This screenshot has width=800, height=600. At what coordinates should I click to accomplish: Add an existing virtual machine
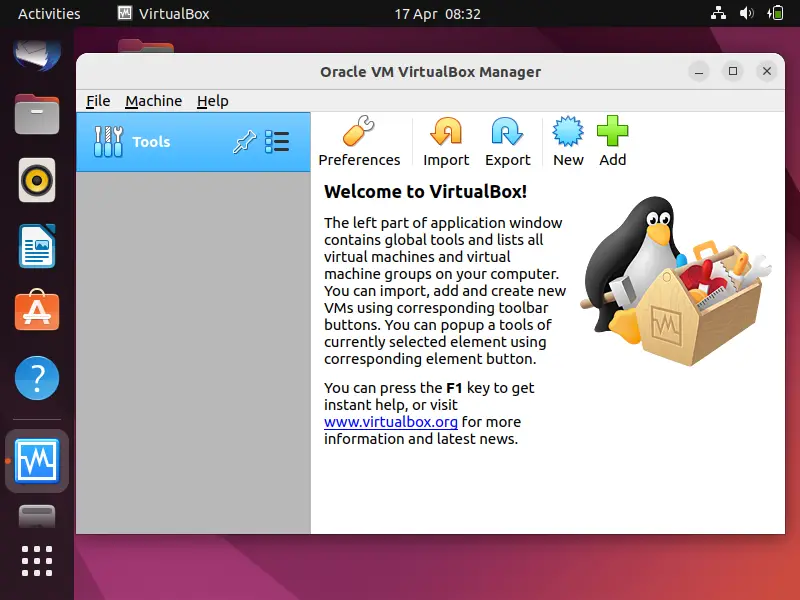coord(612,141)
